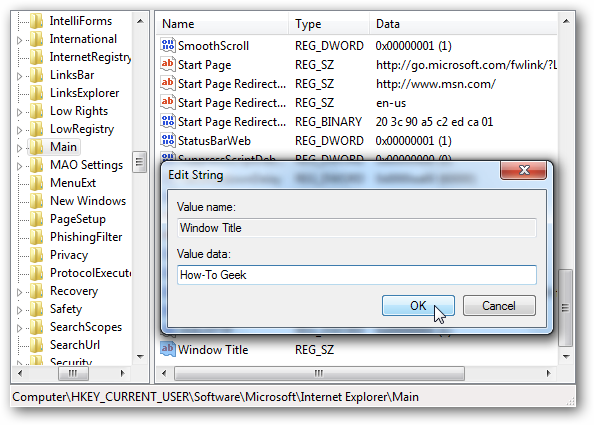Expand the Recovery key
This screenshot has width=594, height=425.
(x=20, y=292)
